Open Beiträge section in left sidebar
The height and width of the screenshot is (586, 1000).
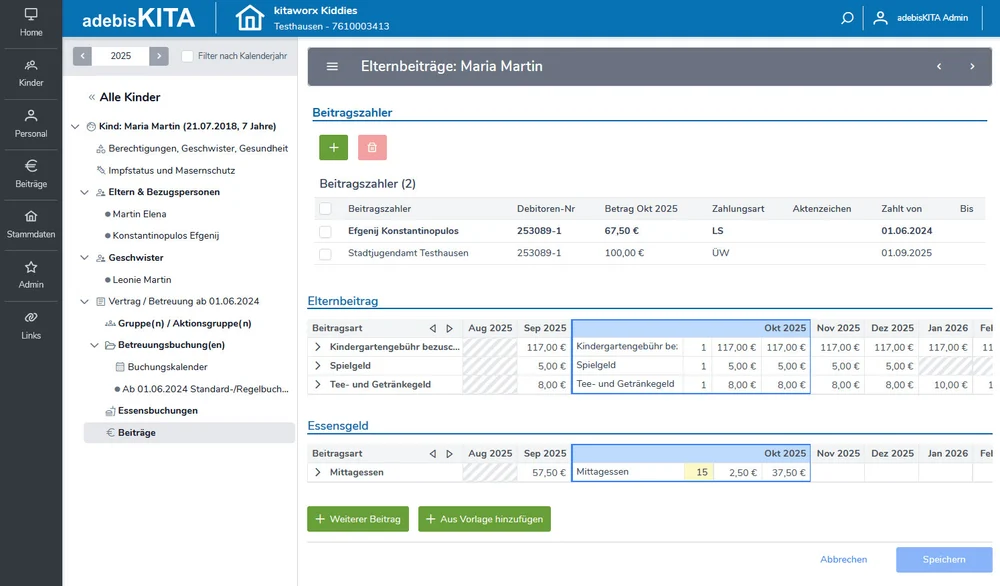click(31, 174)
